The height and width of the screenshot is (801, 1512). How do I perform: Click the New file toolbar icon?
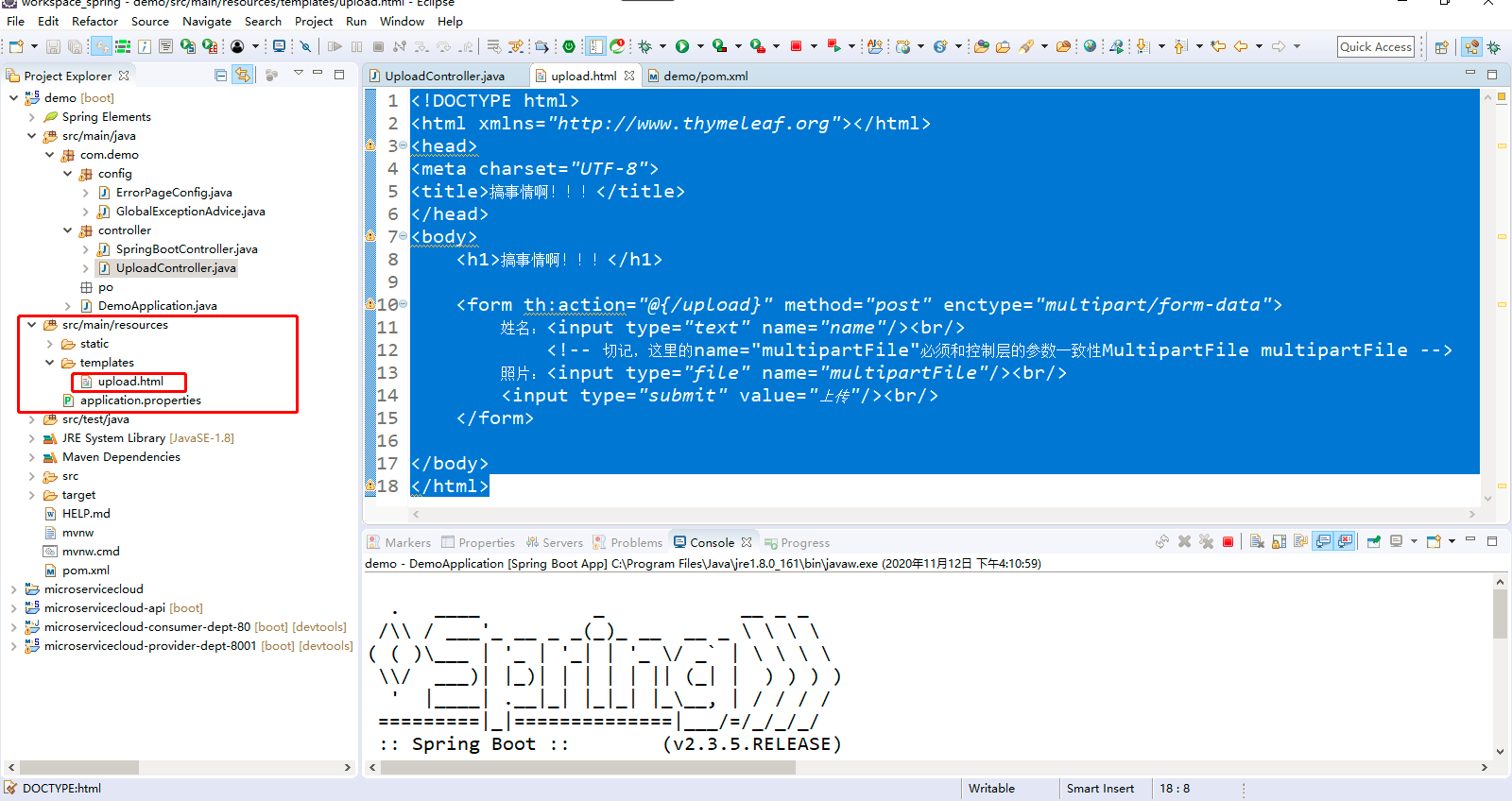click(16, 46)
